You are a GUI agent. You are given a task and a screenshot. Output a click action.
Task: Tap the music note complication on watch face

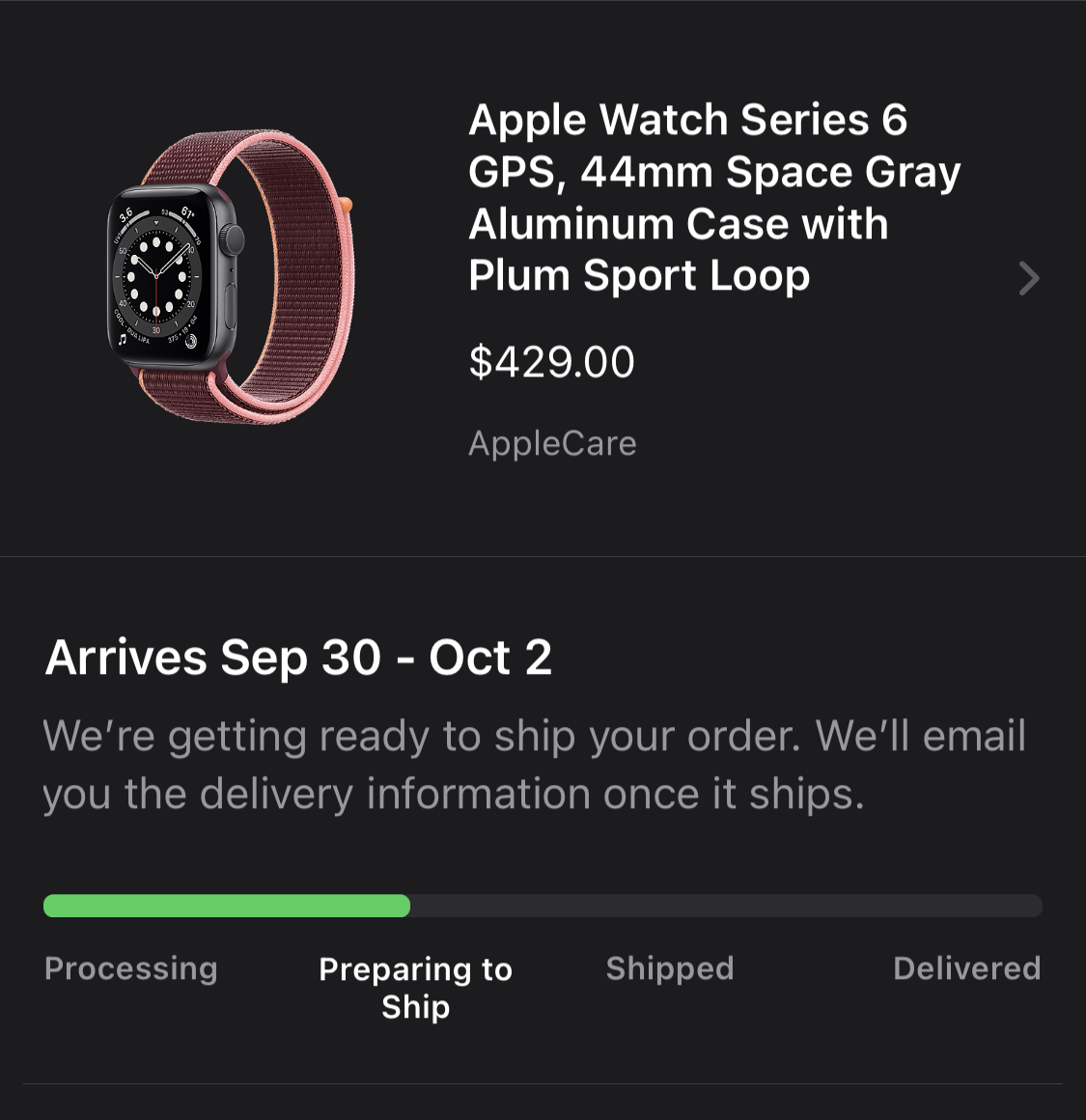(x=123, y=339)
